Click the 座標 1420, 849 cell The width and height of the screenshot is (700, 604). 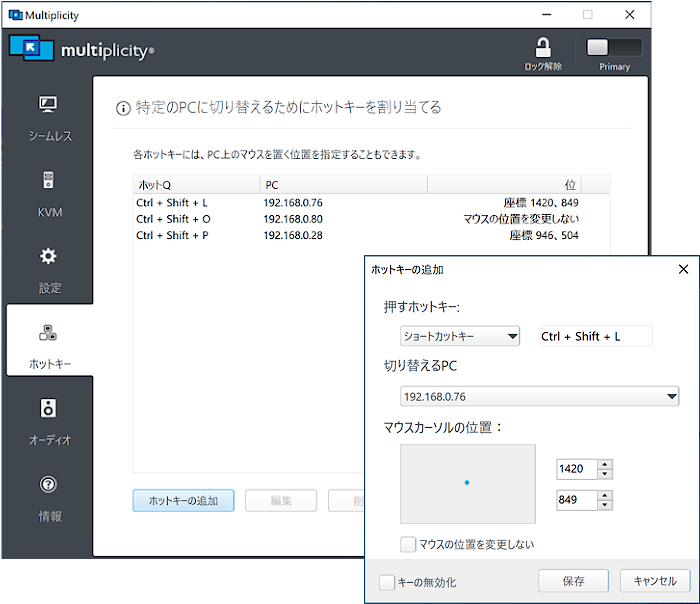click(541, 203)
